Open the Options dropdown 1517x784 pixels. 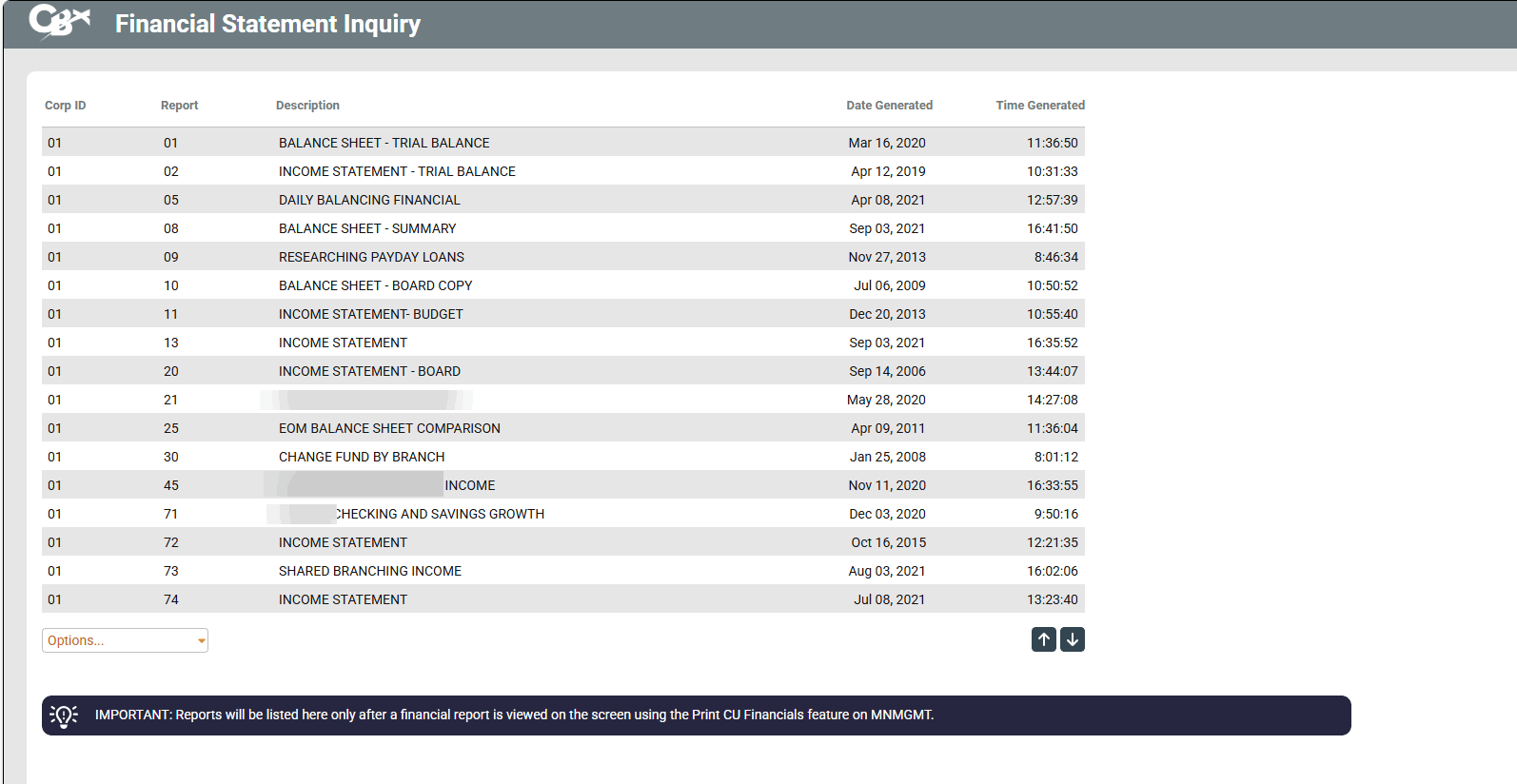point(125,640)
